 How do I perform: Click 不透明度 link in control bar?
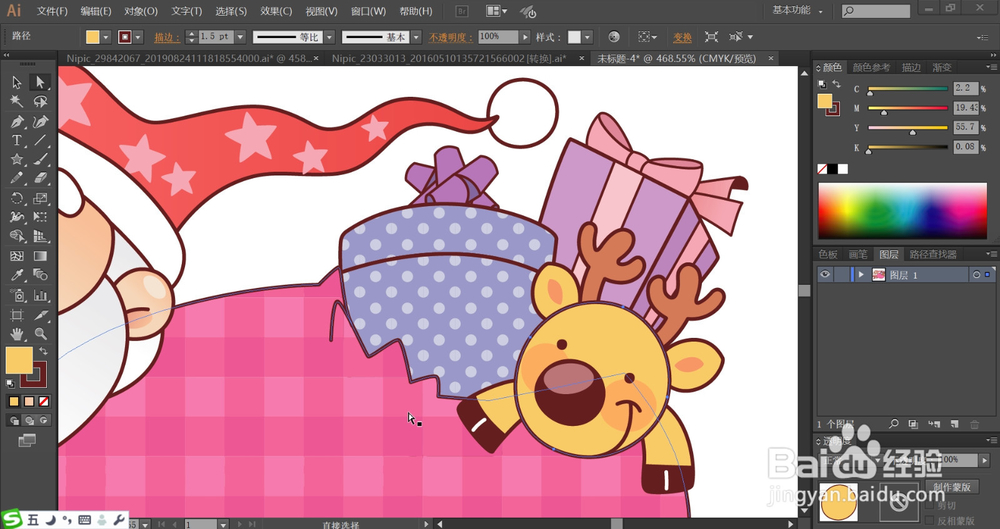(x=451, y=38)
